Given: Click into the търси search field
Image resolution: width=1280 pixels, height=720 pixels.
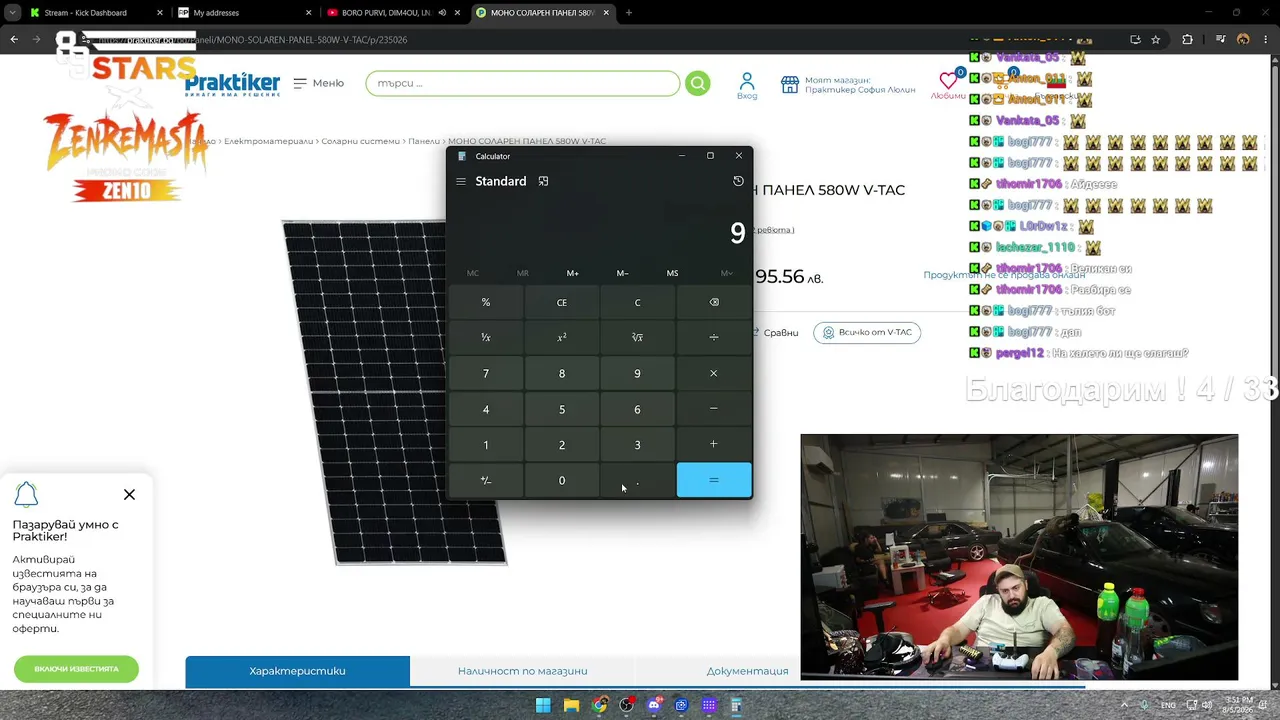Looking at the screenshot, I should click(522, 83).
